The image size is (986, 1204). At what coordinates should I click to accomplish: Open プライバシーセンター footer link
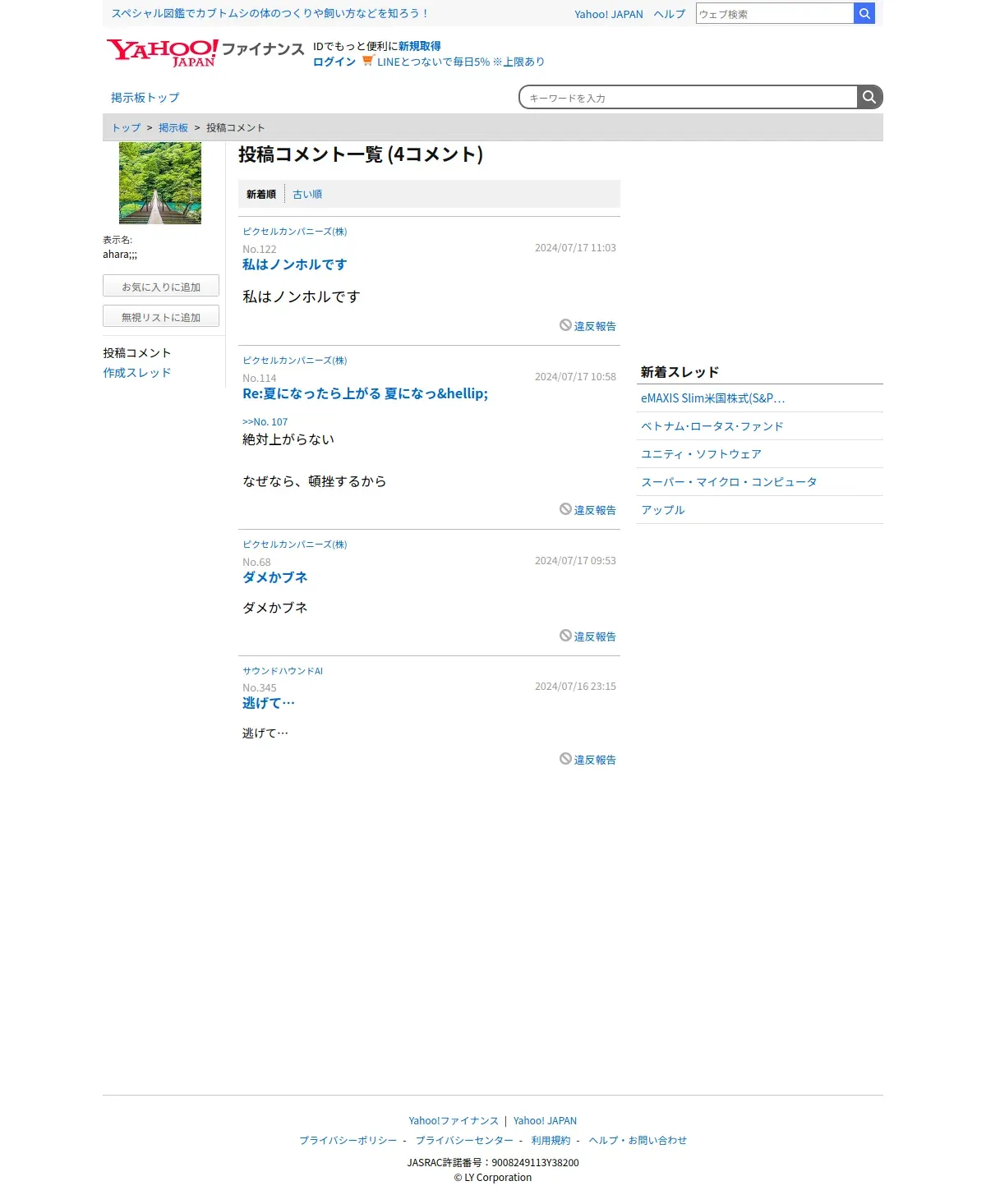[464, 1140]
